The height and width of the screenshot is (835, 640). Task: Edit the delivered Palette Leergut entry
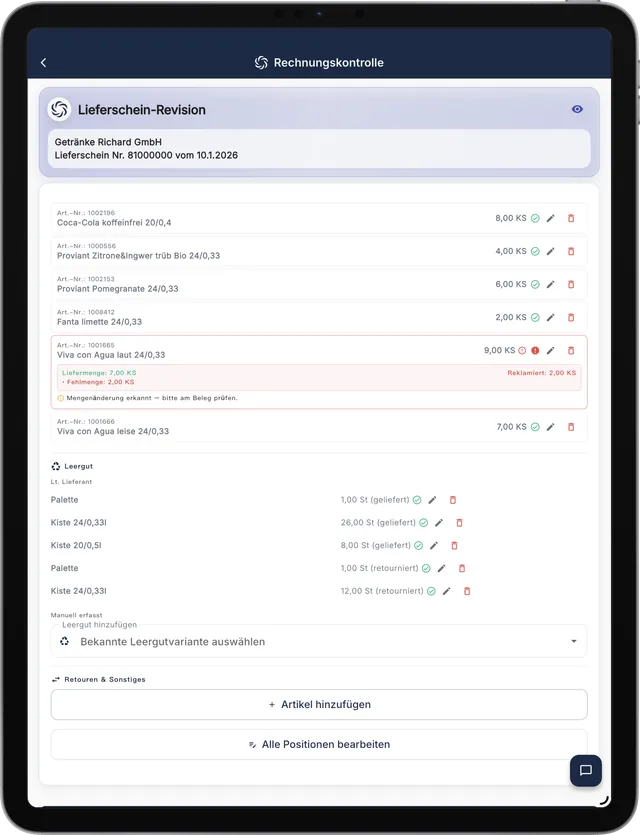click(x=432, y=500)
